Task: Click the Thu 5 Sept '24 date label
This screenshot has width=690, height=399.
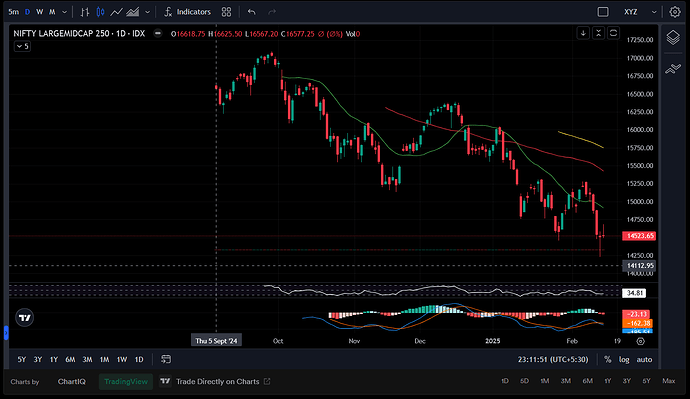Action: click(216, 341)
